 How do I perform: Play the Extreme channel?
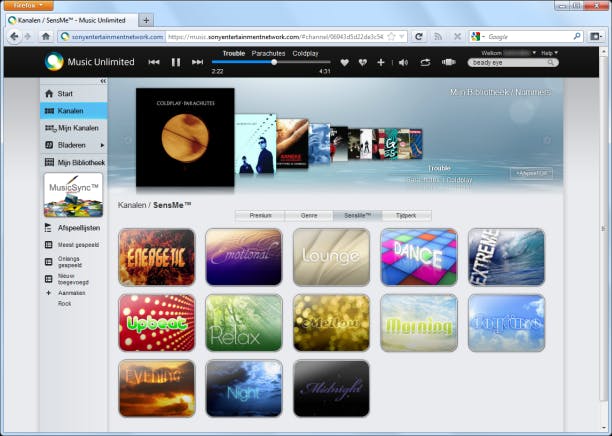(x=506, y=257)
